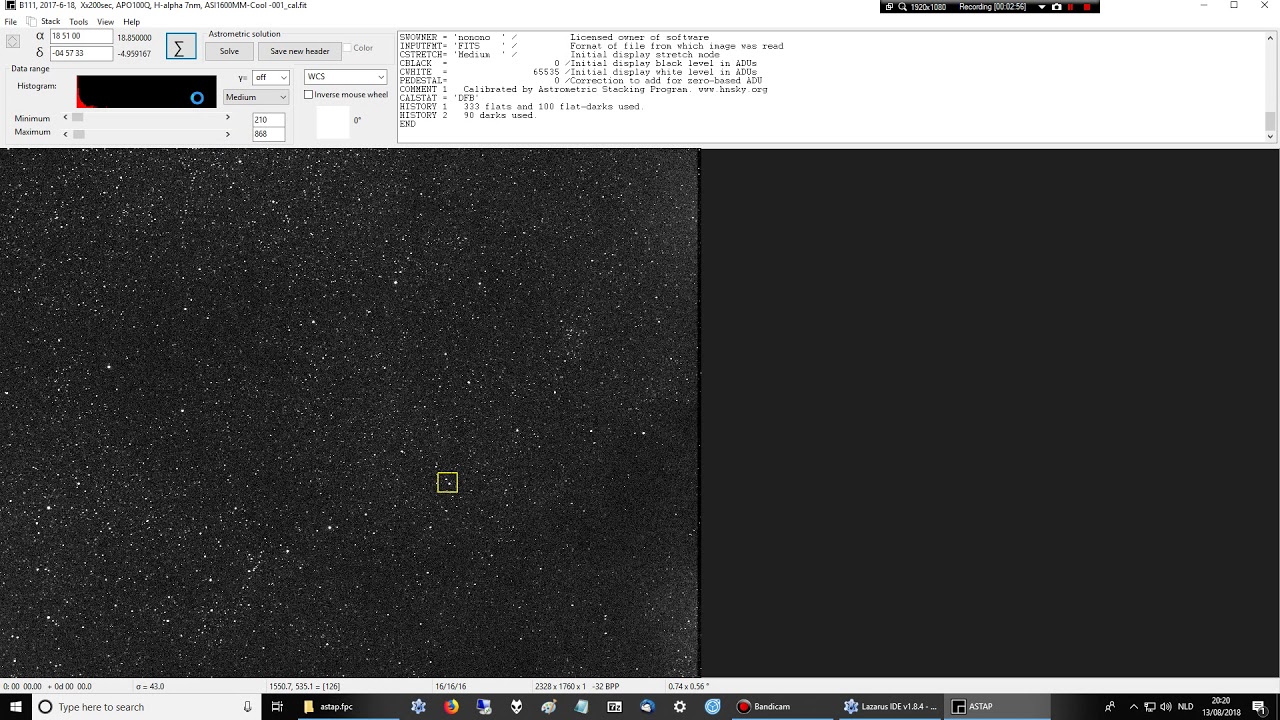Image resolution: width=1280 pixels, height=720 pixels.
Task: Click the delta declination input field
Action: coord(81,52)
